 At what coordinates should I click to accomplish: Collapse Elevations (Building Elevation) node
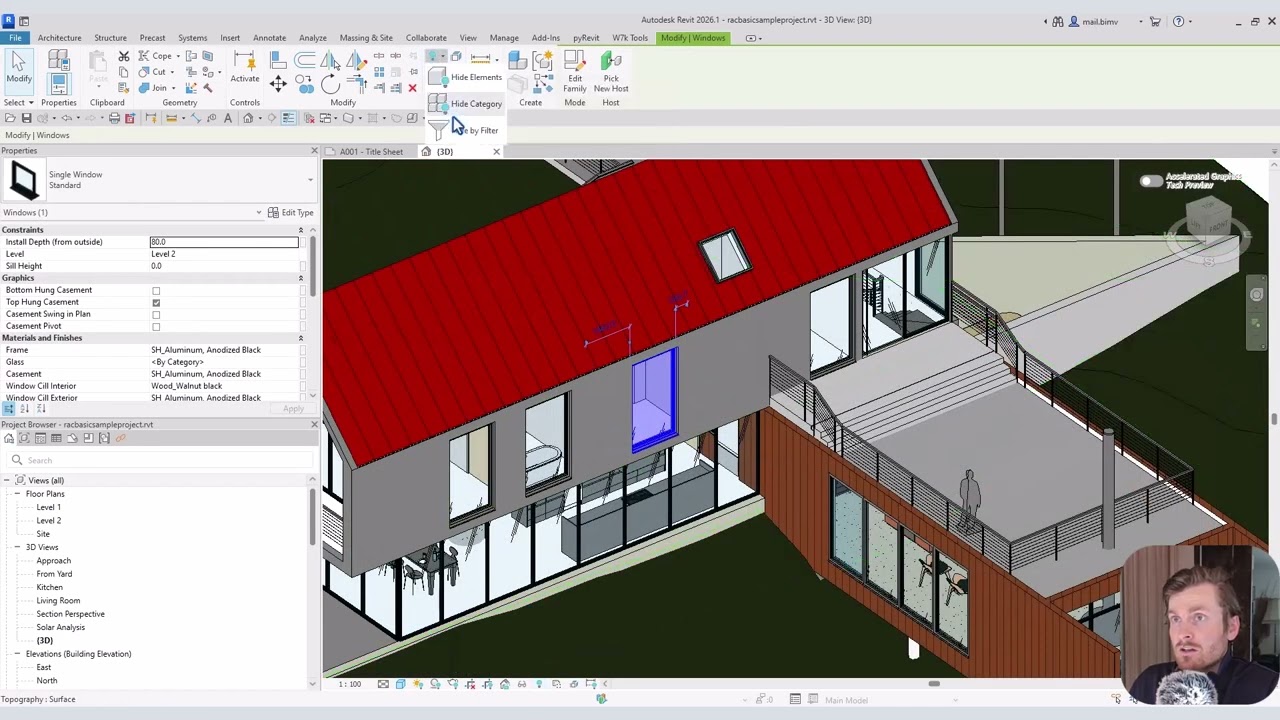[x=17, y=654]
